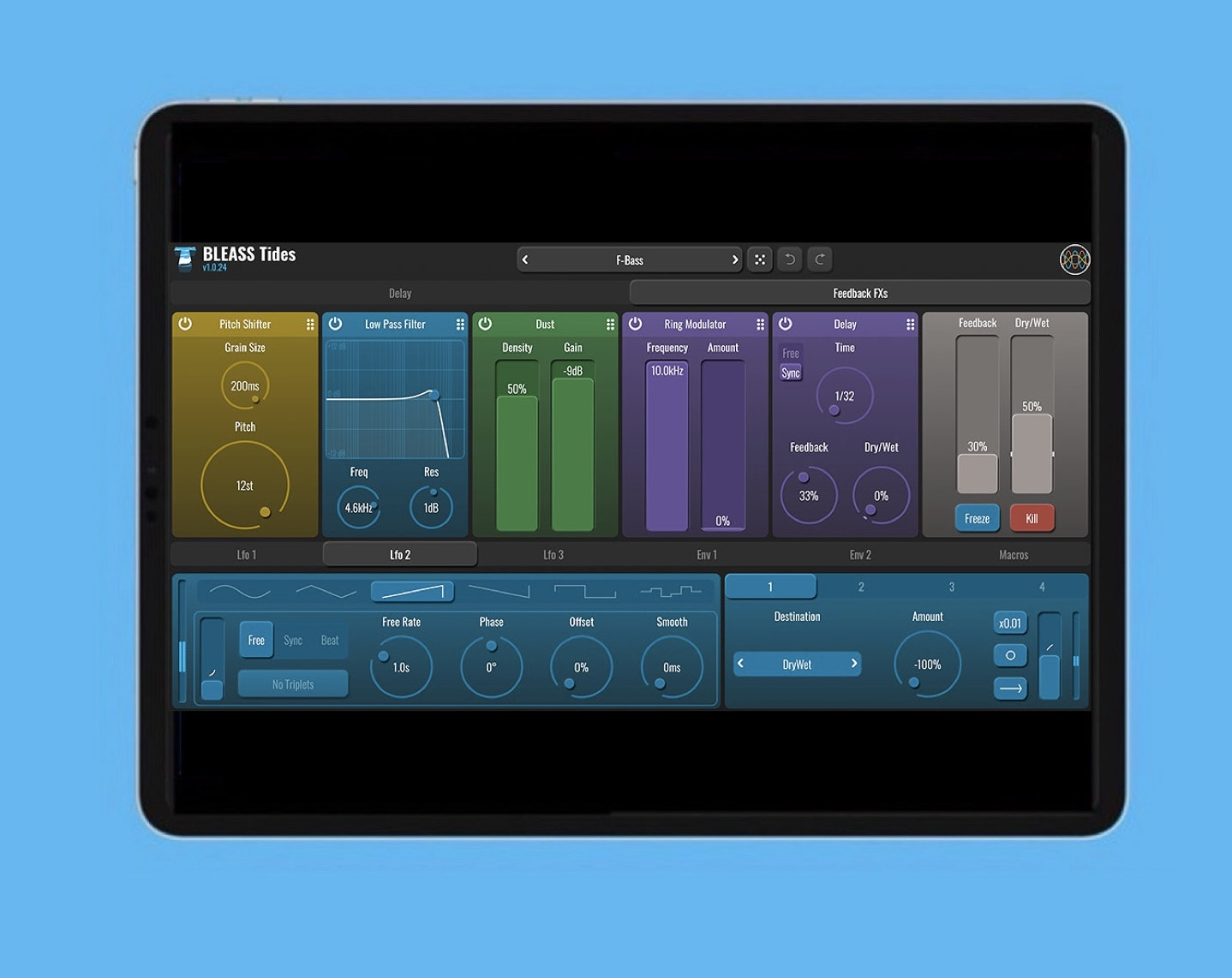
Task: Click the Dust module drag-handle dots
Action: pos(610,325)
